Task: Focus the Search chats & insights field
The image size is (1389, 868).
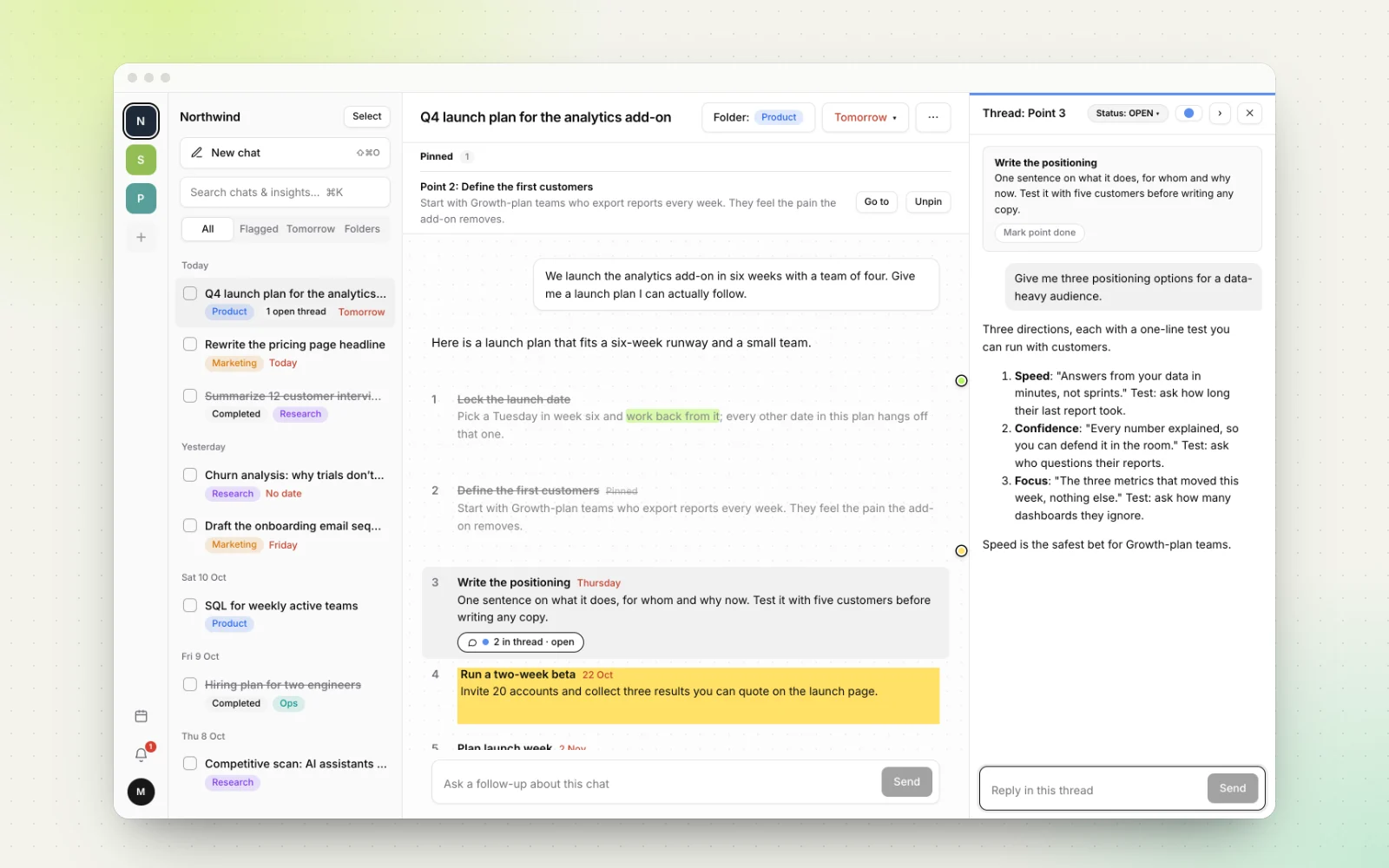Action: click(285, 193)
